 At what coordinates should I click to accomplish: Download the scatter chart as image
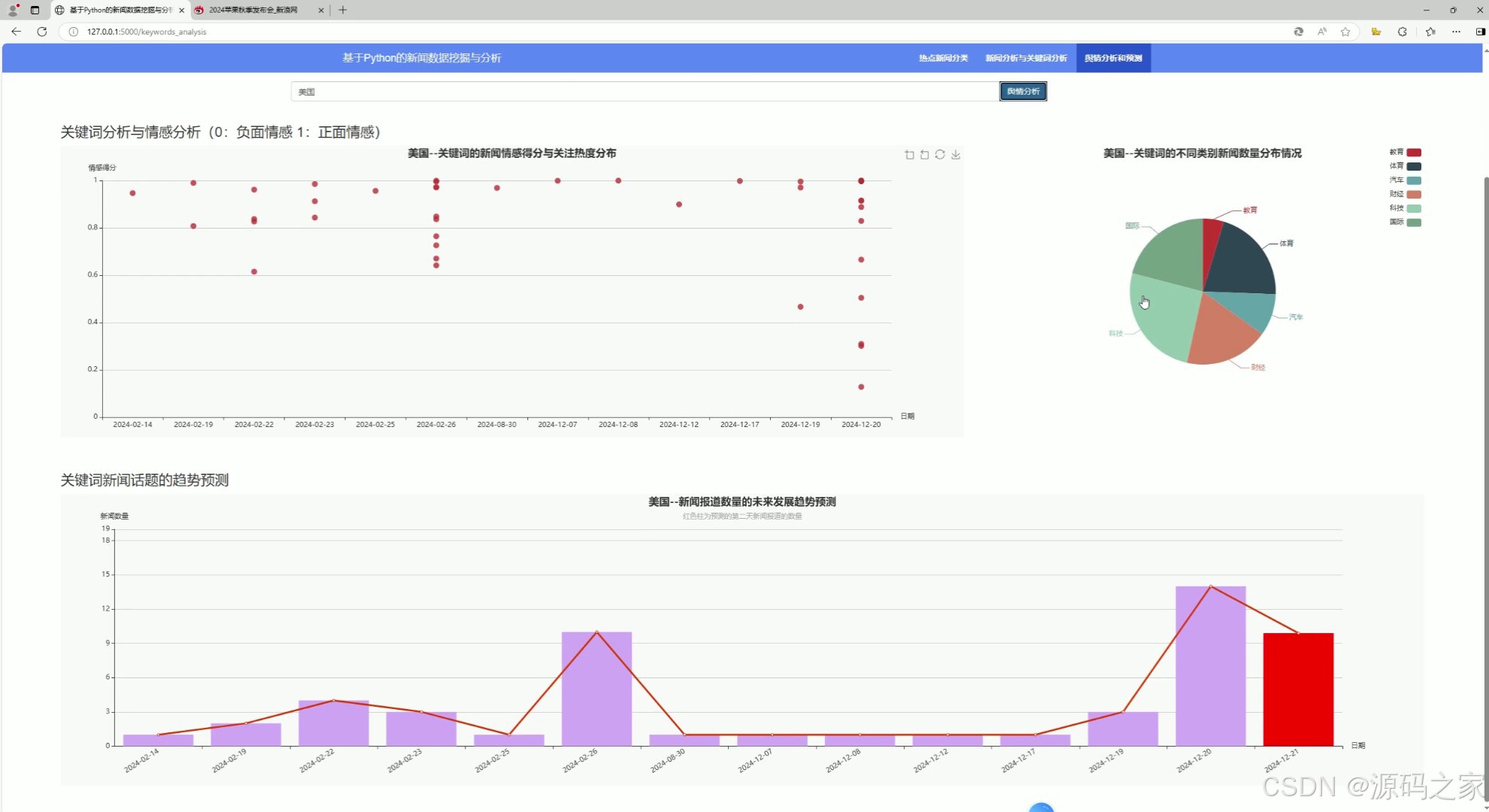tap(956, 155)
